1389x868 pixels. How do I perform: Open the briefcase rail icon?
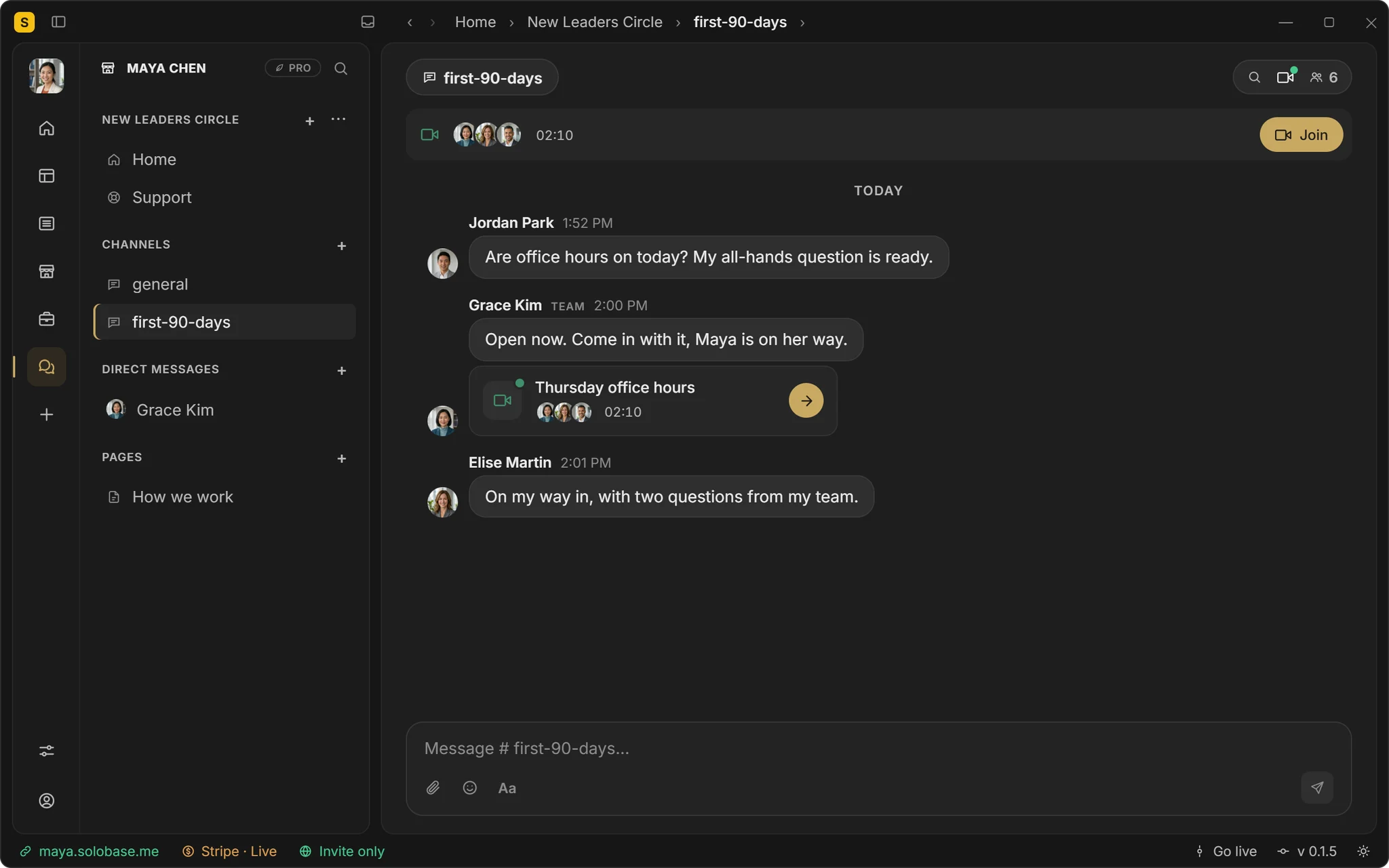47,319
